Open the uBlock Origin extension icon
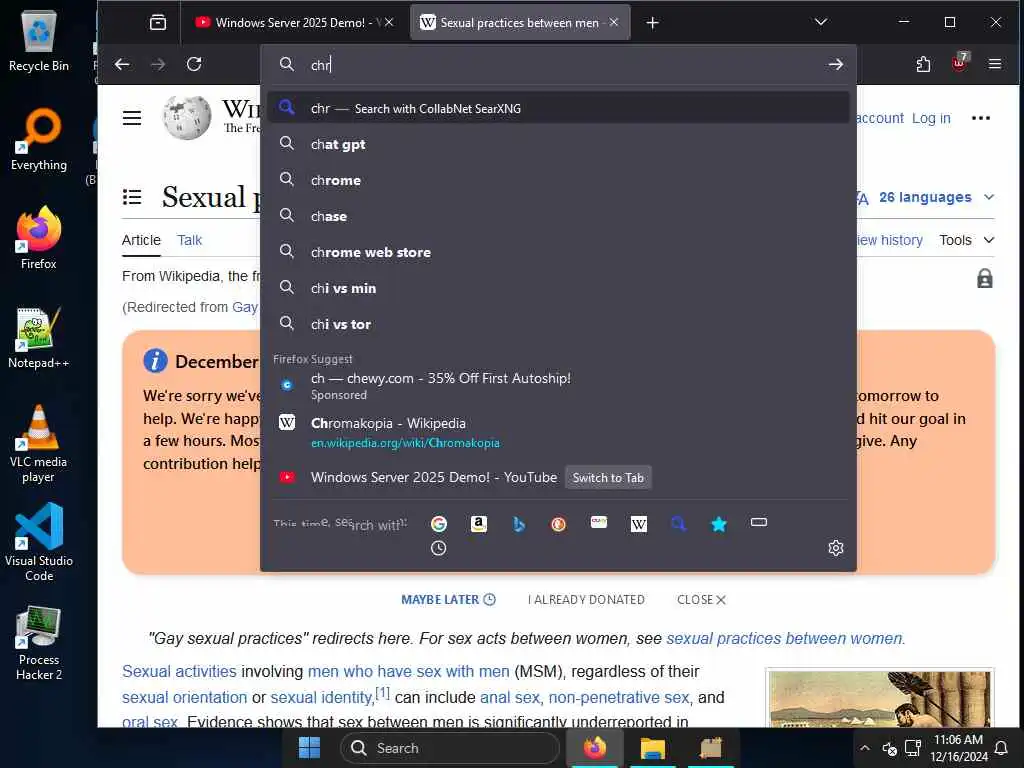Screen dimensions: 1024x768 click(x=959, y=63)
